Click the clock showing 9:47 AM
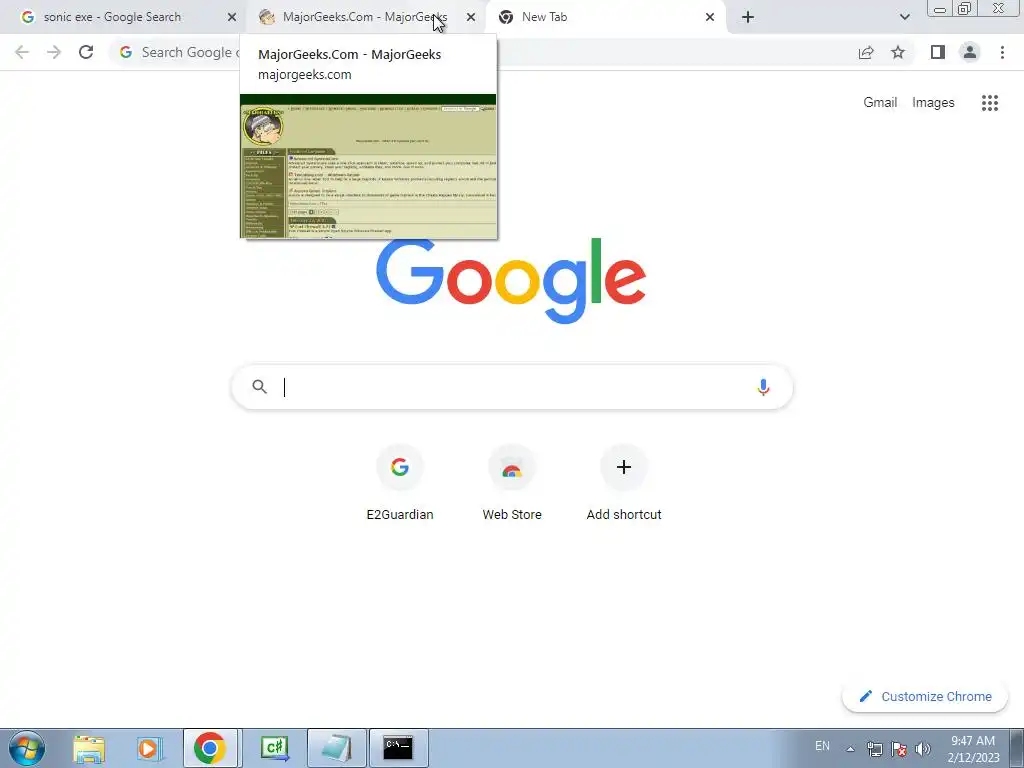The image size is (1024, 768). click(x=973, y=749)
